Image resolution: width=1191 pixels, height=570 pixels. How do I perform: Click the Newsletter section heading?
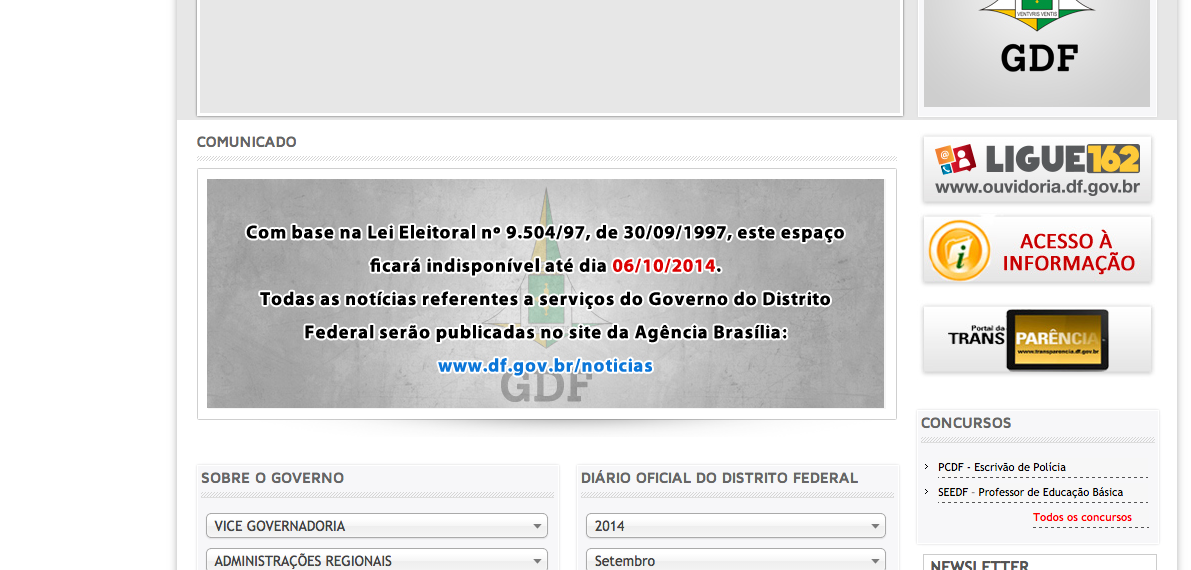click(x=979, y=565)
